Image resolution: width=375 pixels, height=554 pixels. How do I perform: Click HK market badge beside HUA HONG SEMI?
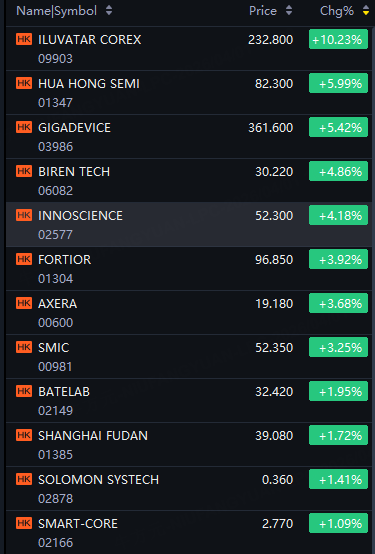coord(24,83)
